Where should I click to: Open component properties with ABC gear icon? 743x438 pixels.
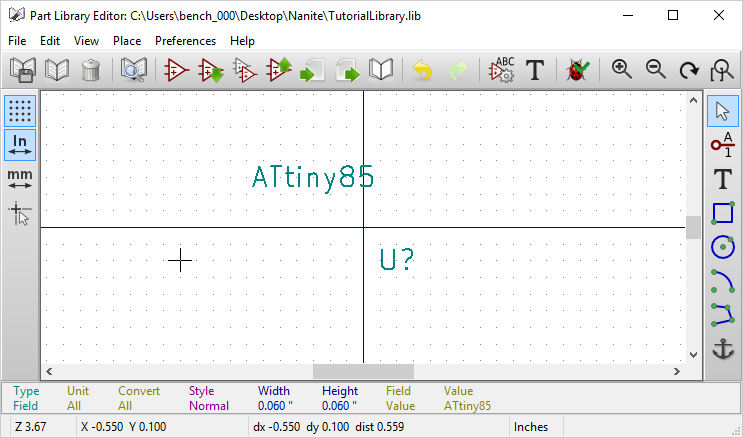tap(501, 70)
